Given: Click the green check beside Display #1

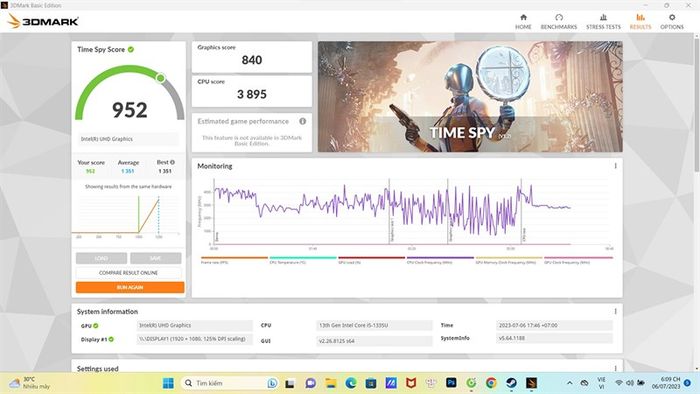Looking at the screenshot, I should (x=111, y=339).
